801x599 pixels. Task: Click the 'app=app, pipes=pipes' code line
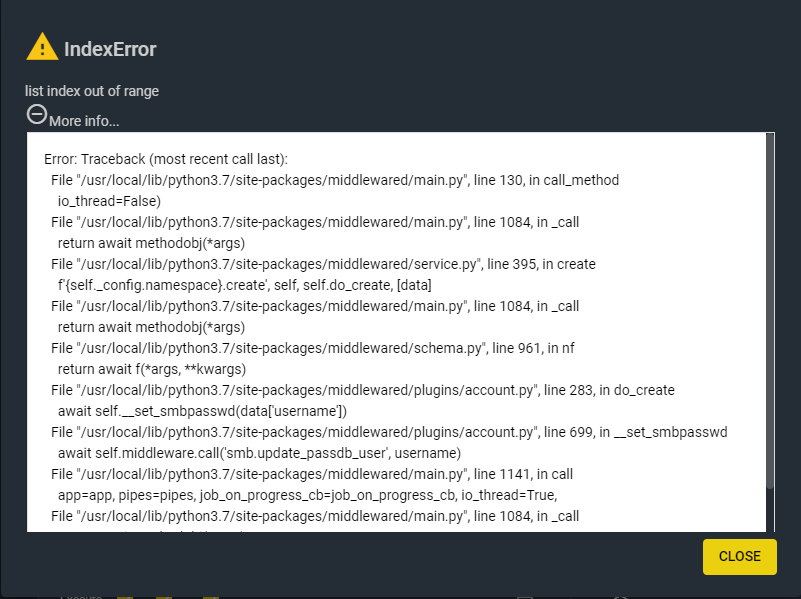click(308, 495)
